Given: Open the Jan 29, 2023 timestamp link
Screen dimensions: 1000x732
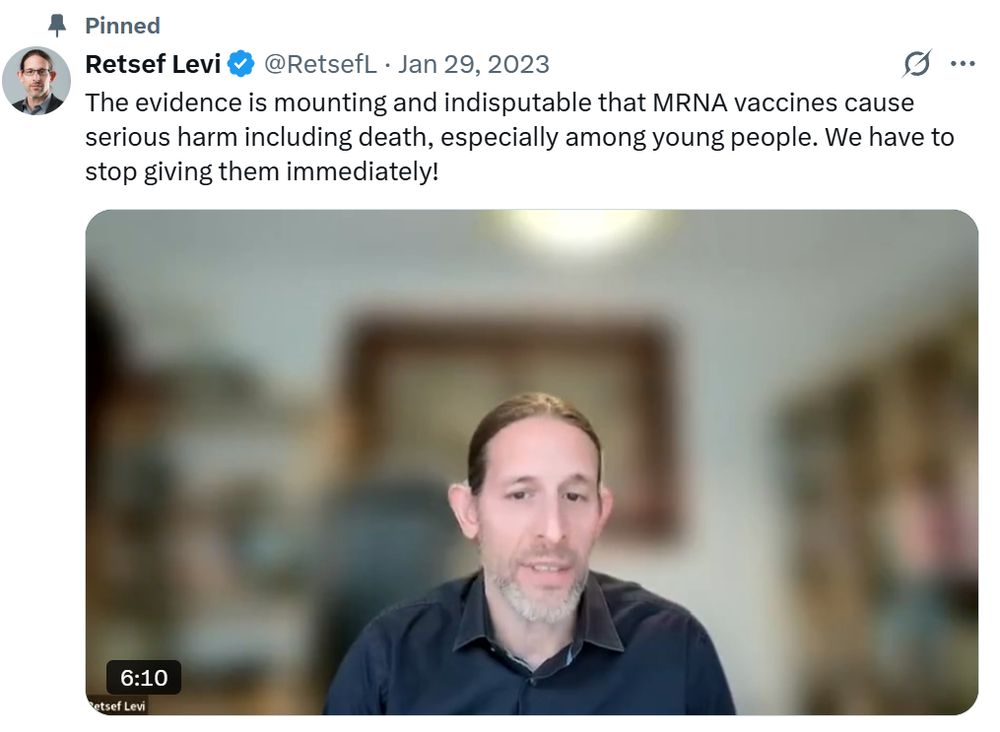Looking at the screenshot, I should (x=474, y=64).
